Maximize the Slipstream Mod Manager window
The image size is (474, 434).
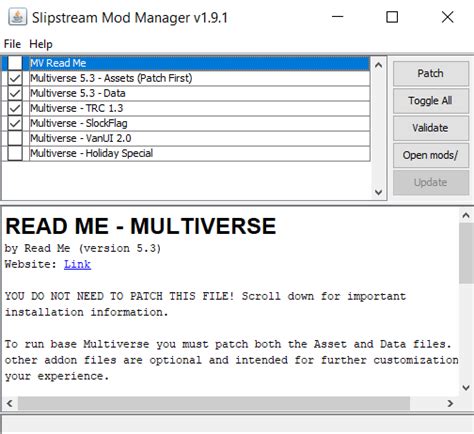392,17
